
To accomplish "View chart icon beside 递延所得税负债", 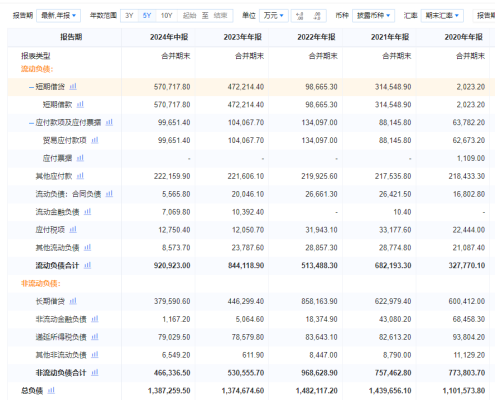I will click(95, 337).
